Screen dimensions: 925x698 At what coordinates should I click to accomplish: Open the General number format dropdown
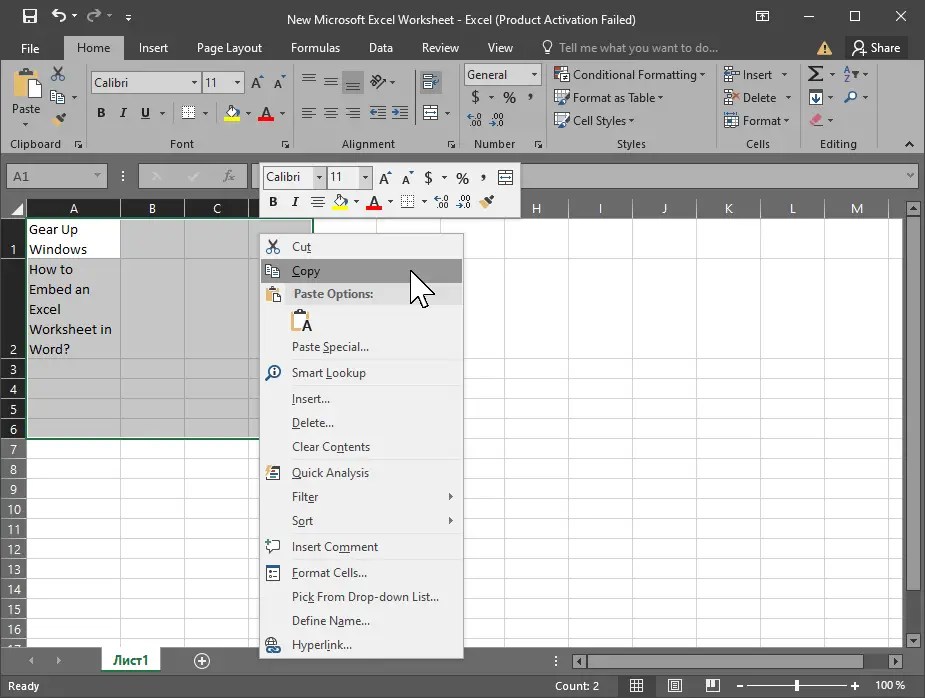(x=534, y=74)
